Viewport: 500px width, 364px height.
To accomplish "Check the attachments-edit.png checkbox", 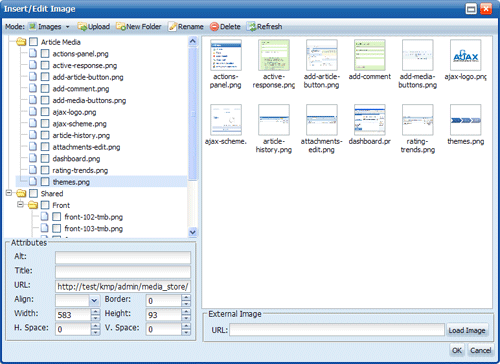I will click(x=45, y=147).
